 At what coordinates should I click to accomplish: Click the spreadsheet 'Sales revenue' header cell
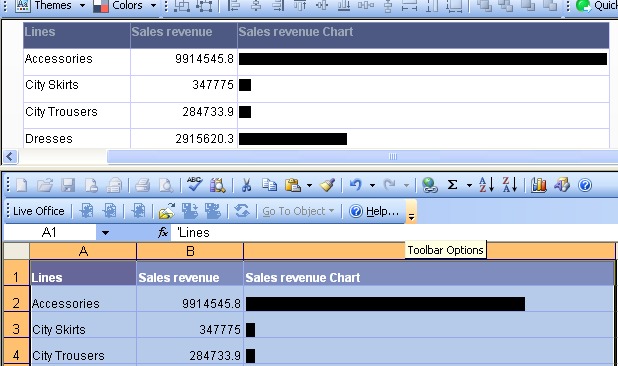pos(190,273)
